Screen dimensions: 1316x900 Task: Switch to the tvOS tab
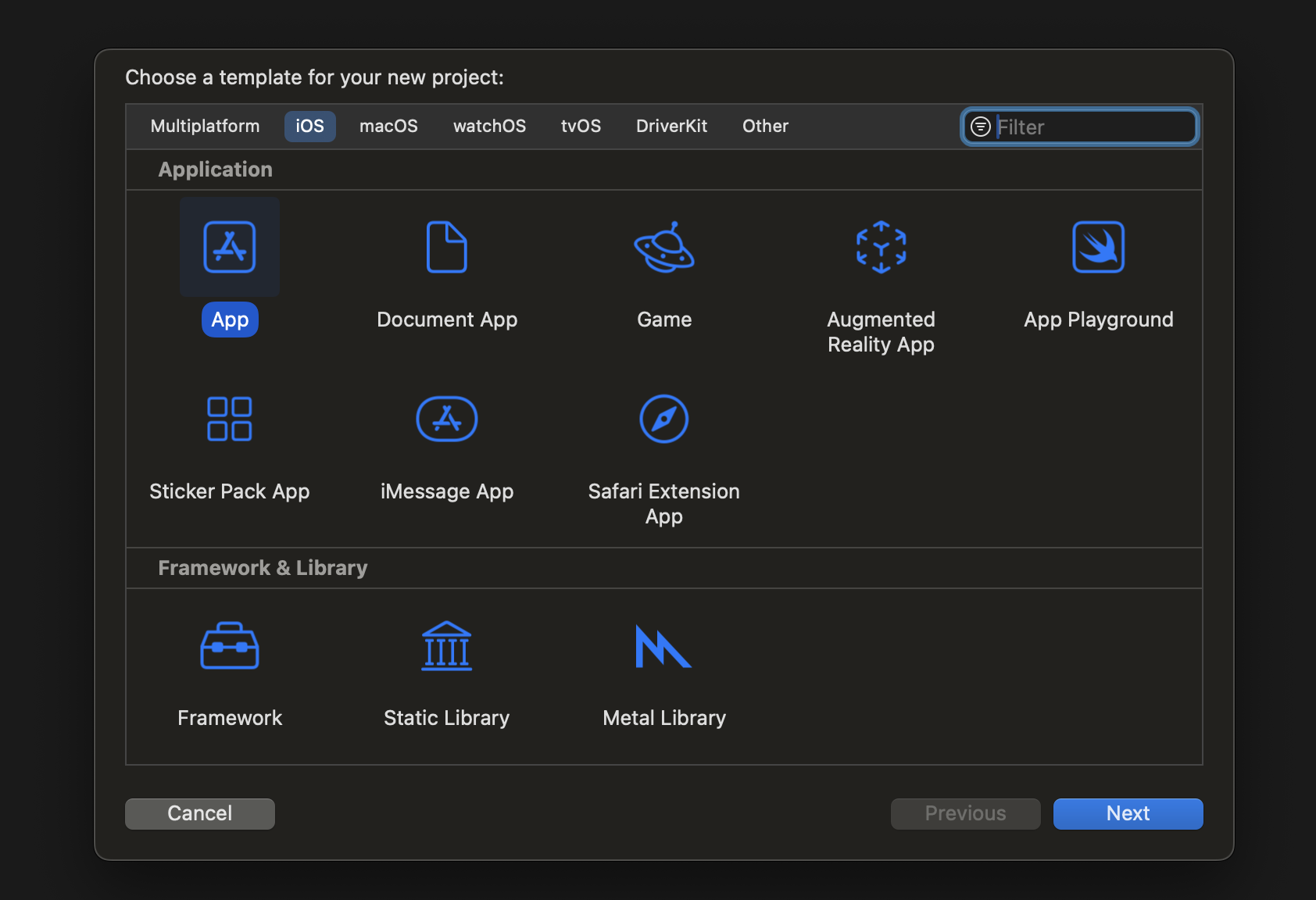coord(581,126)
